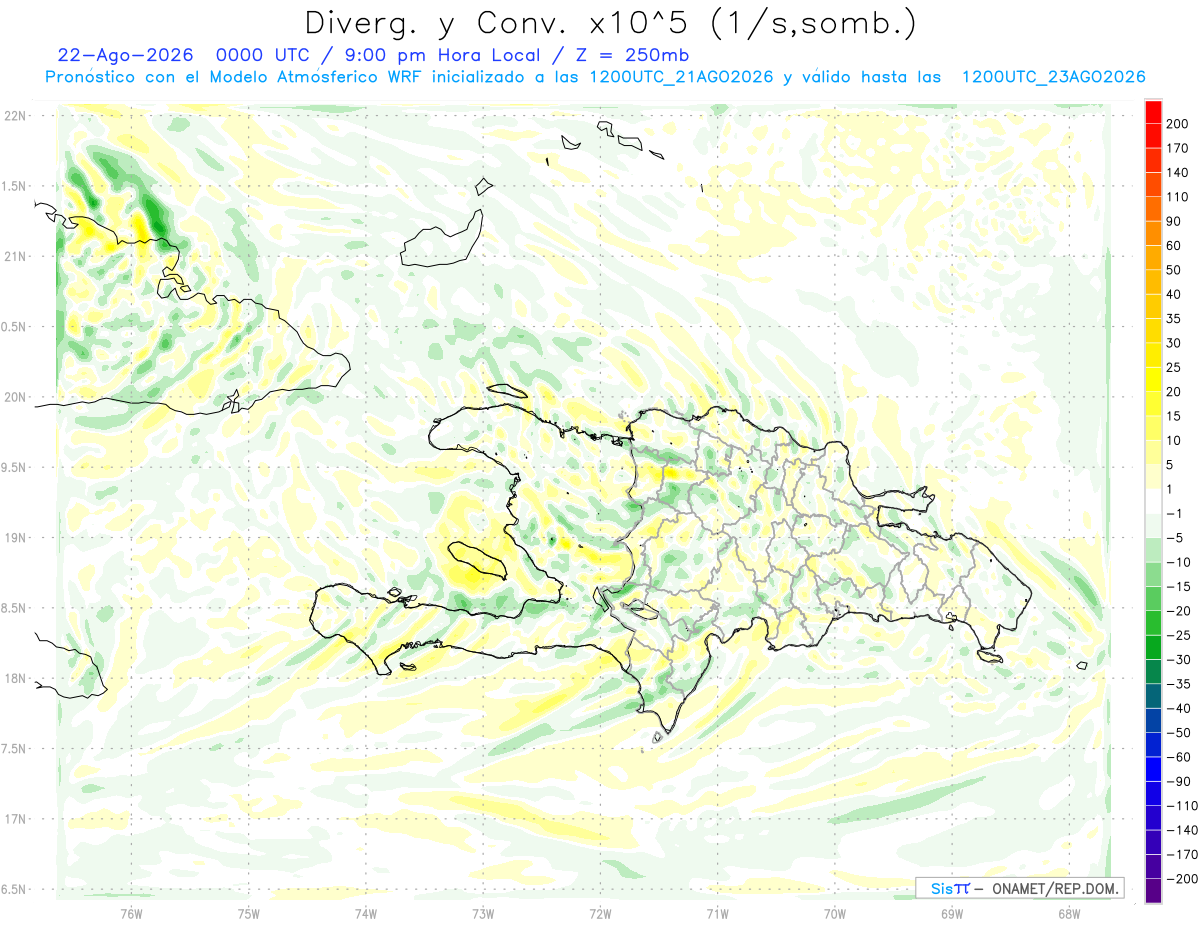Click the positive '40' color scale label
Image resolution: width=1200 pixels, height=927 pixels.
click(1175, 294)
